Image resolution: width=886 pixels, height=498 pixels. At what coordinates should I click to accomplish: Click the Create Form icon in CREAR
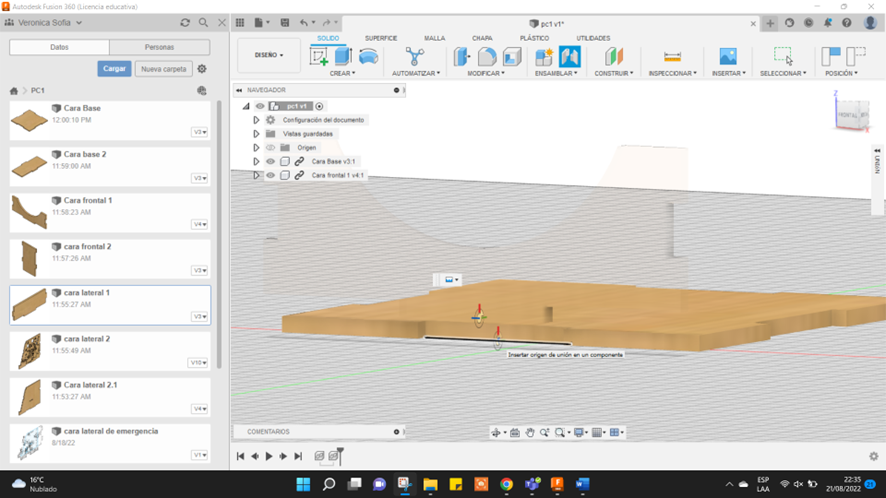click(x=368, y=57)
